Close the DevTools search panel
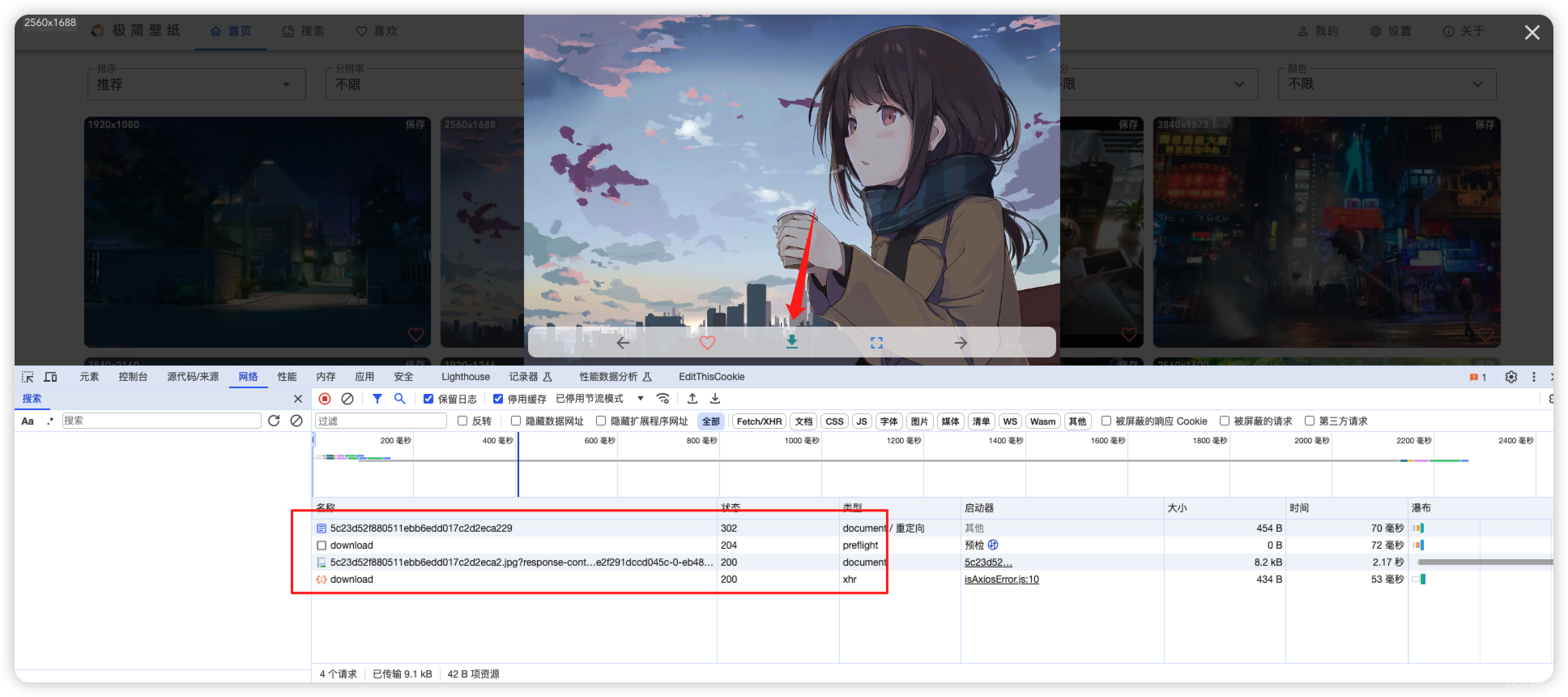This screenshot has width=1568, height=697. point(298,399)
